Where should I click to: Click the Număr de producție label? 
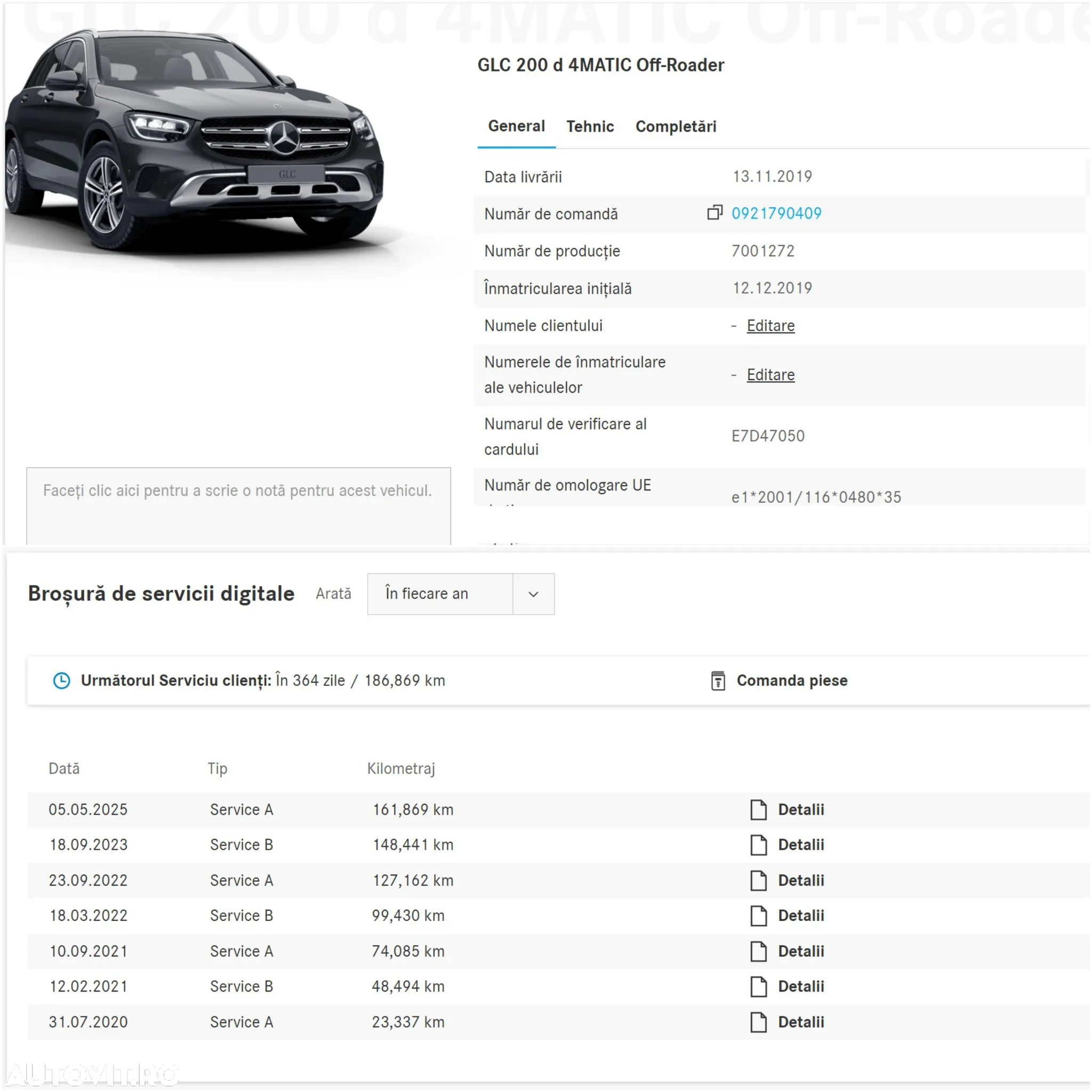coord(552,251)
